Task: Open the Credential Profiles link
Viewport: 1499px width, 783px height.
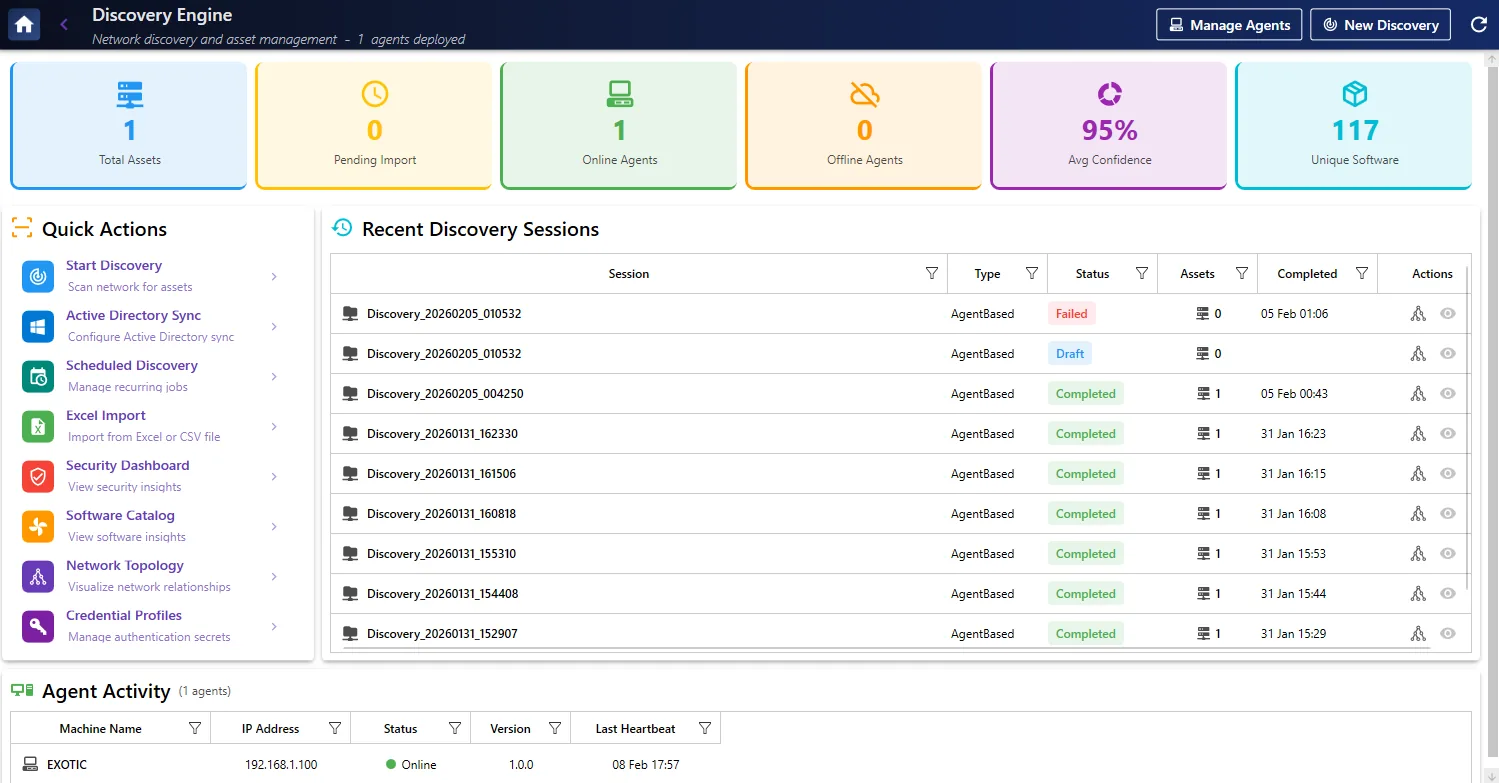Action: 124,615
